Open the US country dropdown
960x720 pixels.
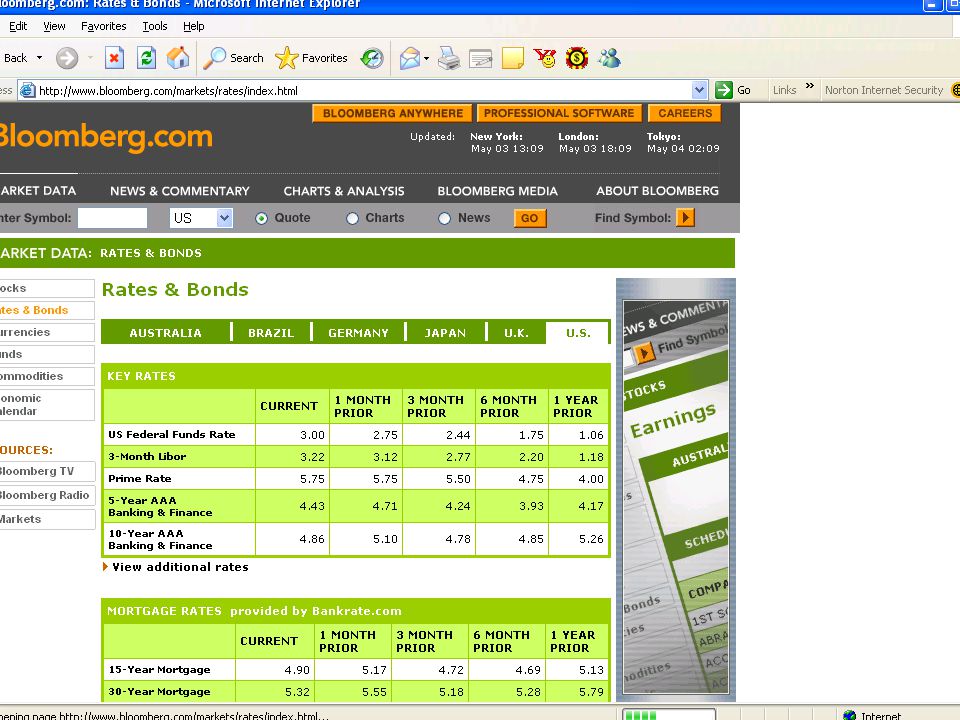[224, 218]
